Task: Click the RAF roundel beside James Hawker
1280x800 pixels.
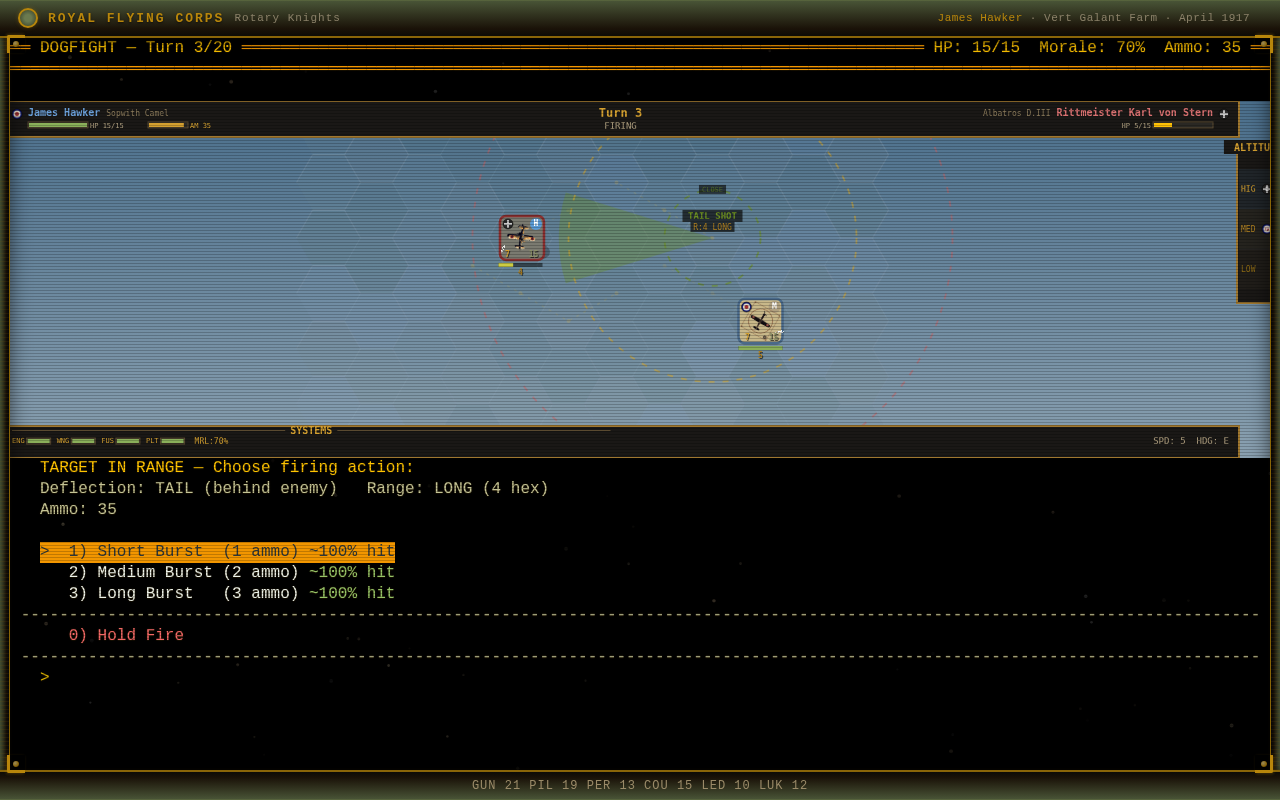Action: pyautogui.click(x=17, y=114)
